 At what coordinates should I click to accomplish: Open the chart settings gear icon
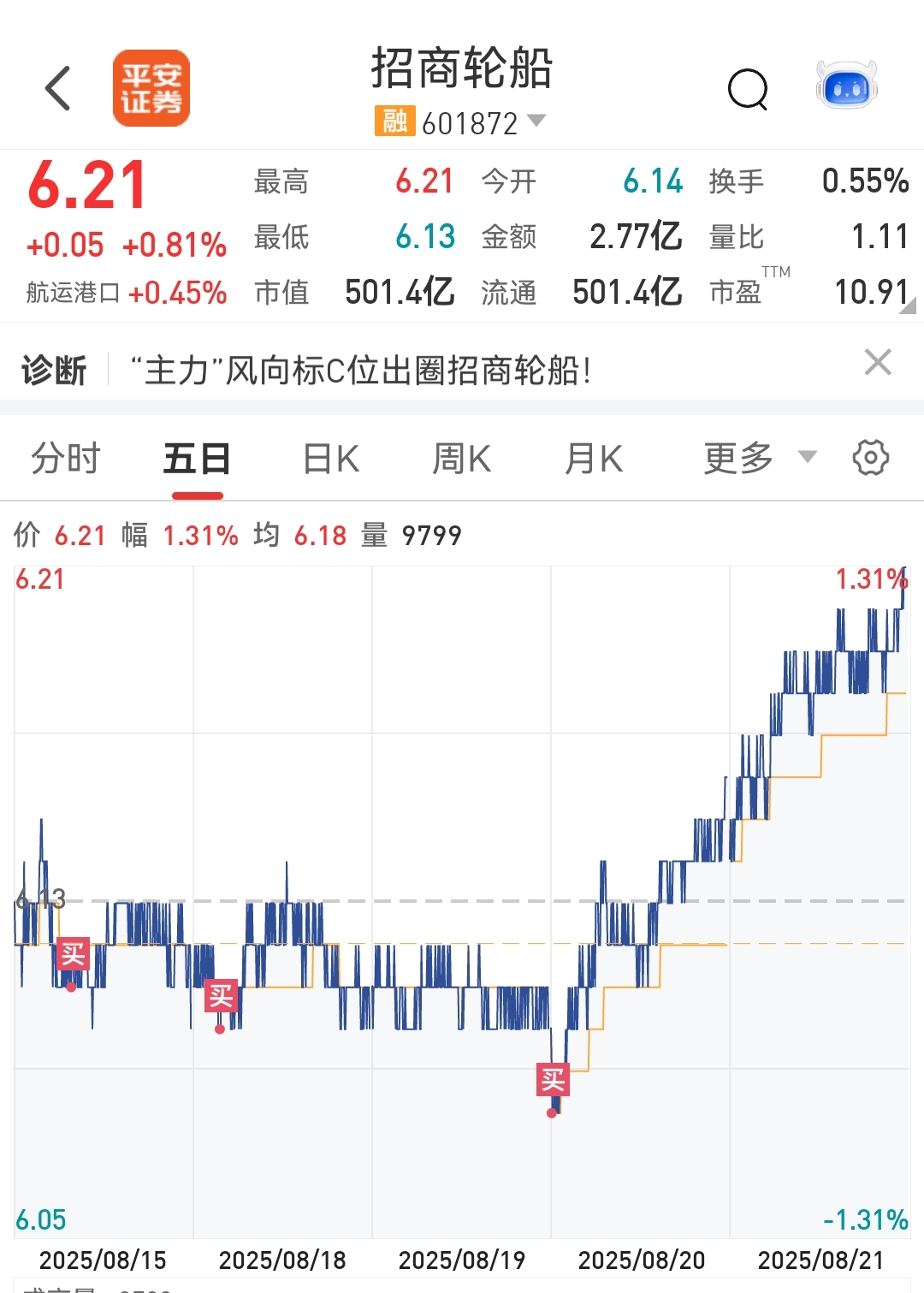point(871,458)
